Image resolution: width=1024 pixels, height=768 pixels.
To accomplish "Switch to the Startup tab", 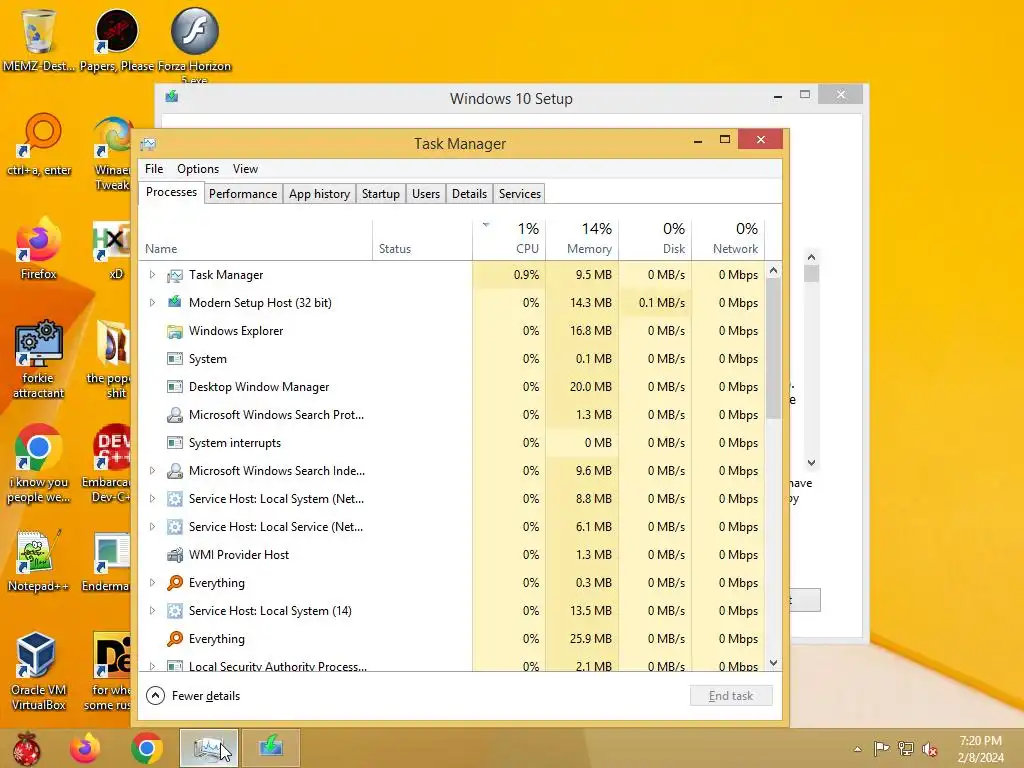I will tap(381, 194).
